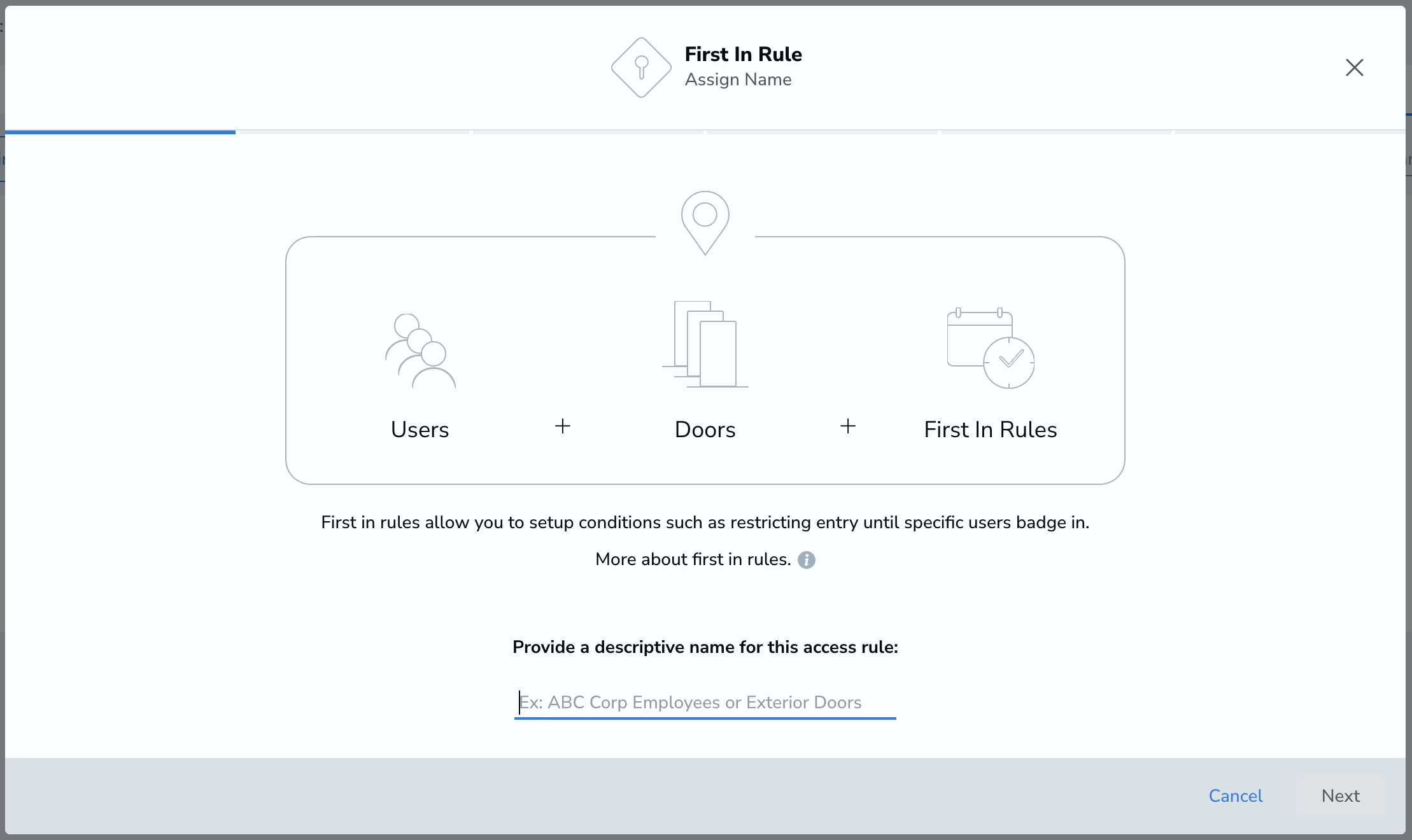Click the More about first in rules text
The height and width of the screenshot is (840, 1412).
pos(693,559)
